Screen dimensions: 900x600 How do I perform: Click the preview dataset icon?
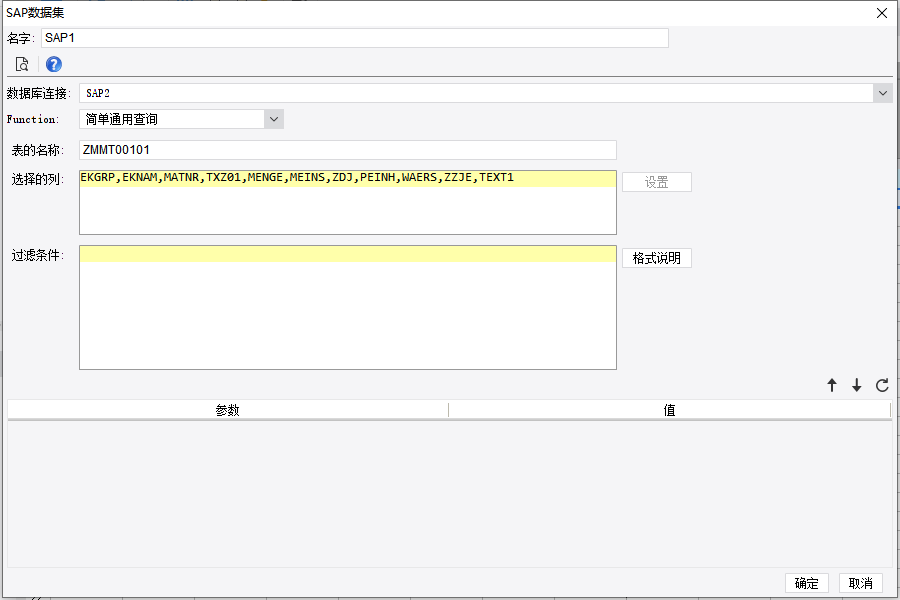coord(22,64)
